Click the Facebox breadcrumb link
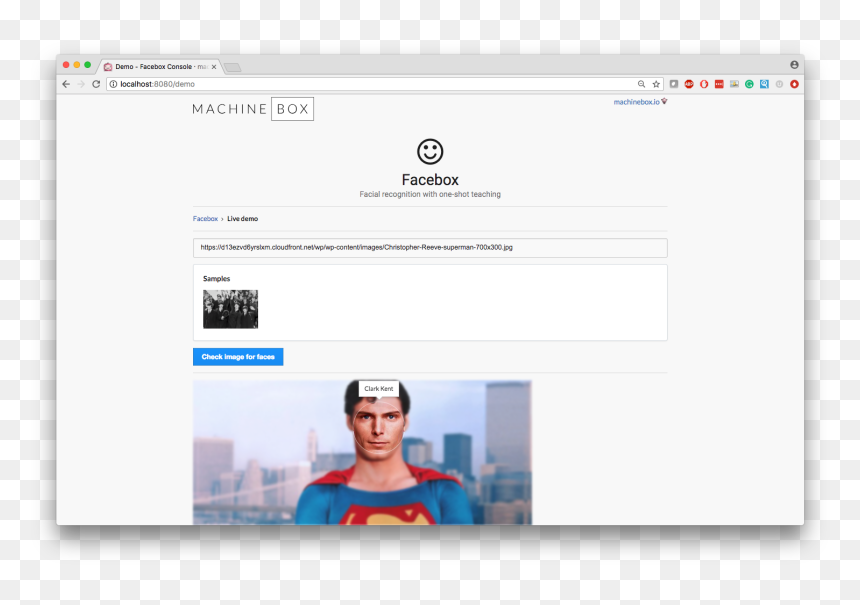The image size is (860, 605). pyautogui.click(x=205, y=219)
